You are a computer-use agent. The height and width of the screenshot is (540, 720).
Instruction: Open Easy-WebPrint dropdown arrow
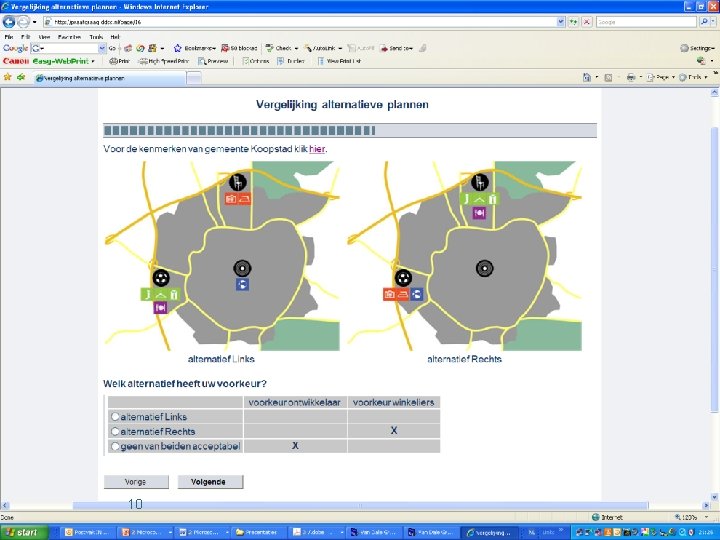[x=93, y=61]
